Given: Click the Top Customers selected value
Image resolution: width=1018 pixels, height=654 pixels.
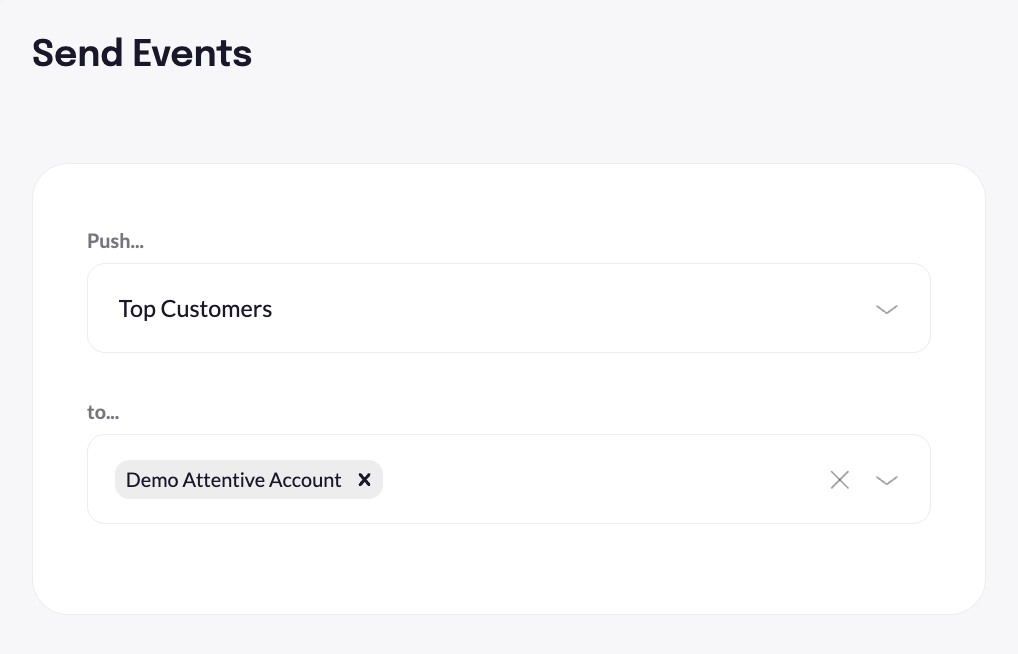Looking at the screenshot, I should pyautogui.click(x=195, y=309).
